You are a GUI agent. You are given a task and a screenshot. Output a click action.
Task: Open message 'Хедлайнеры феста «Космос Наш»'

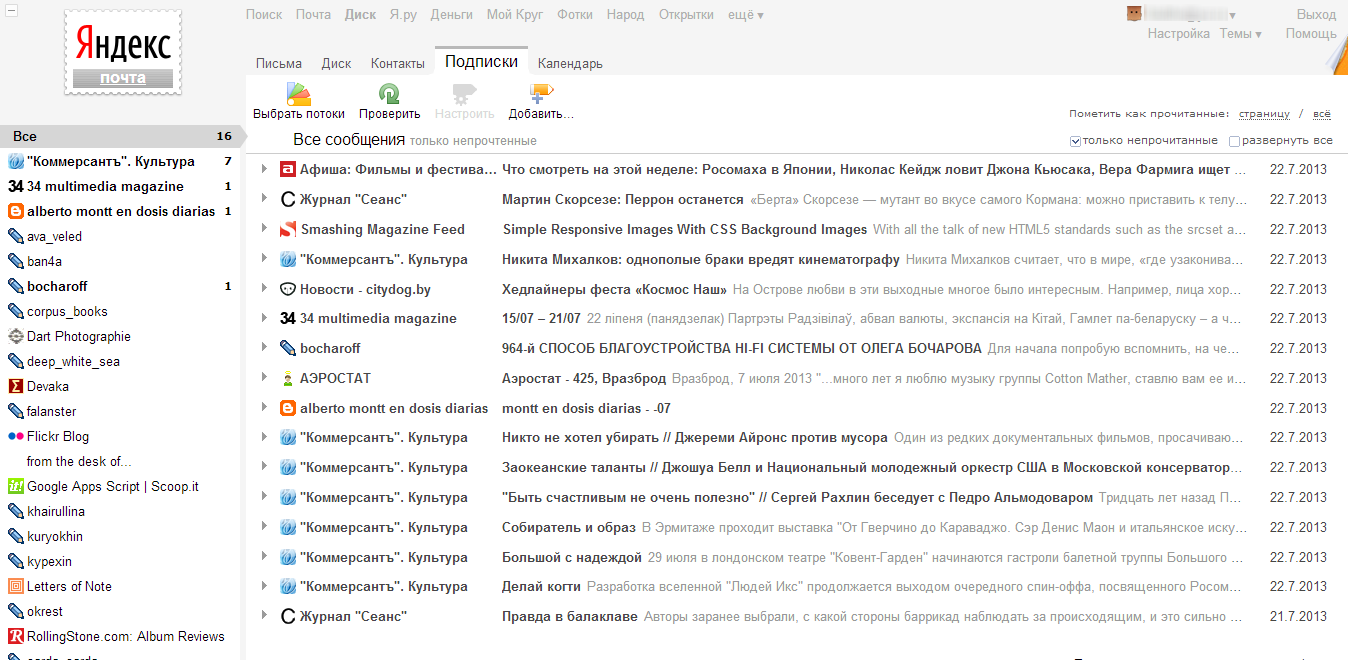coord(615,289)
